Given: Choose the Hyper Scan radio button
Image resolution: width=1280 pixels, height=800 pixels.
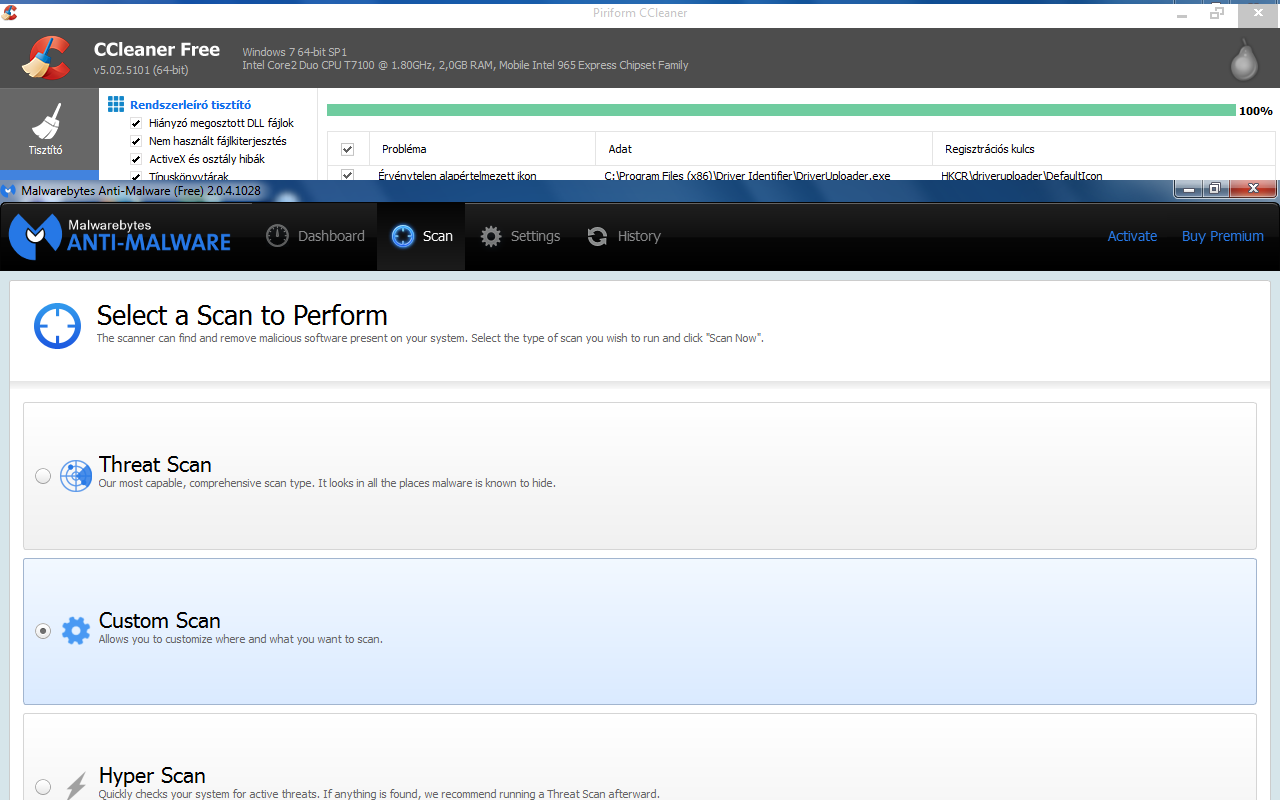Looking at the screenshot, I should 43,786.
